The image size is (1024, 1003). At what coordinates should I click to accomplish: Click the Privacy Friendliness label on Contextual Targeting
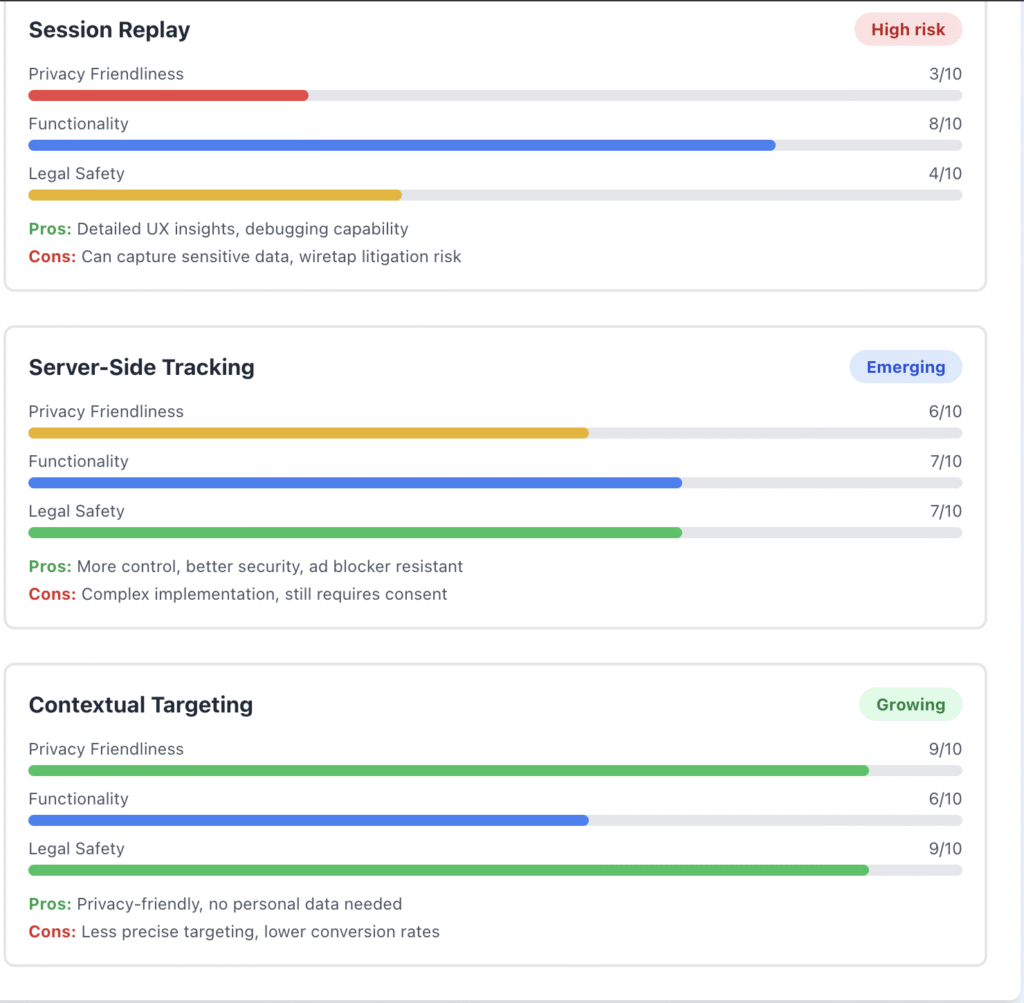(x=105, y=748)
